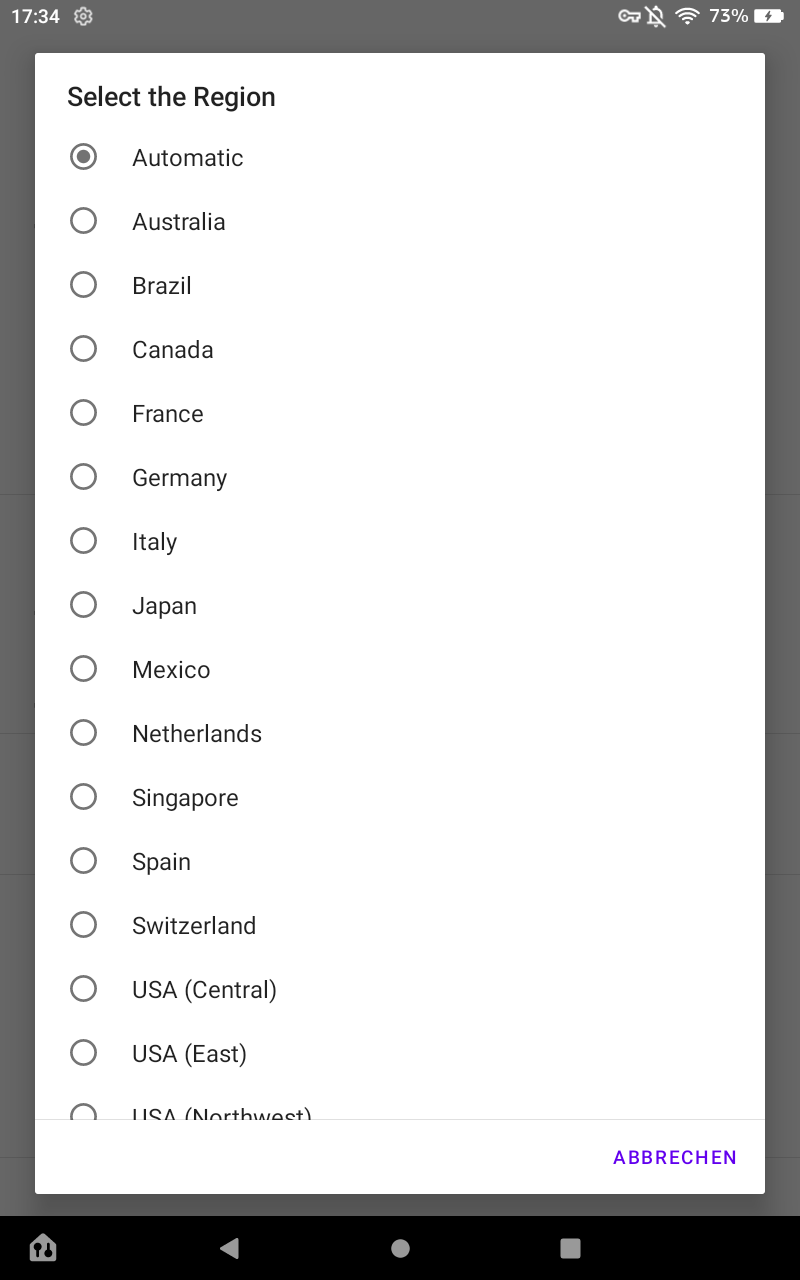Tap the muted notifications bell icon
The height and width of the screenshot is (1280, 800).
coord(655,16)
